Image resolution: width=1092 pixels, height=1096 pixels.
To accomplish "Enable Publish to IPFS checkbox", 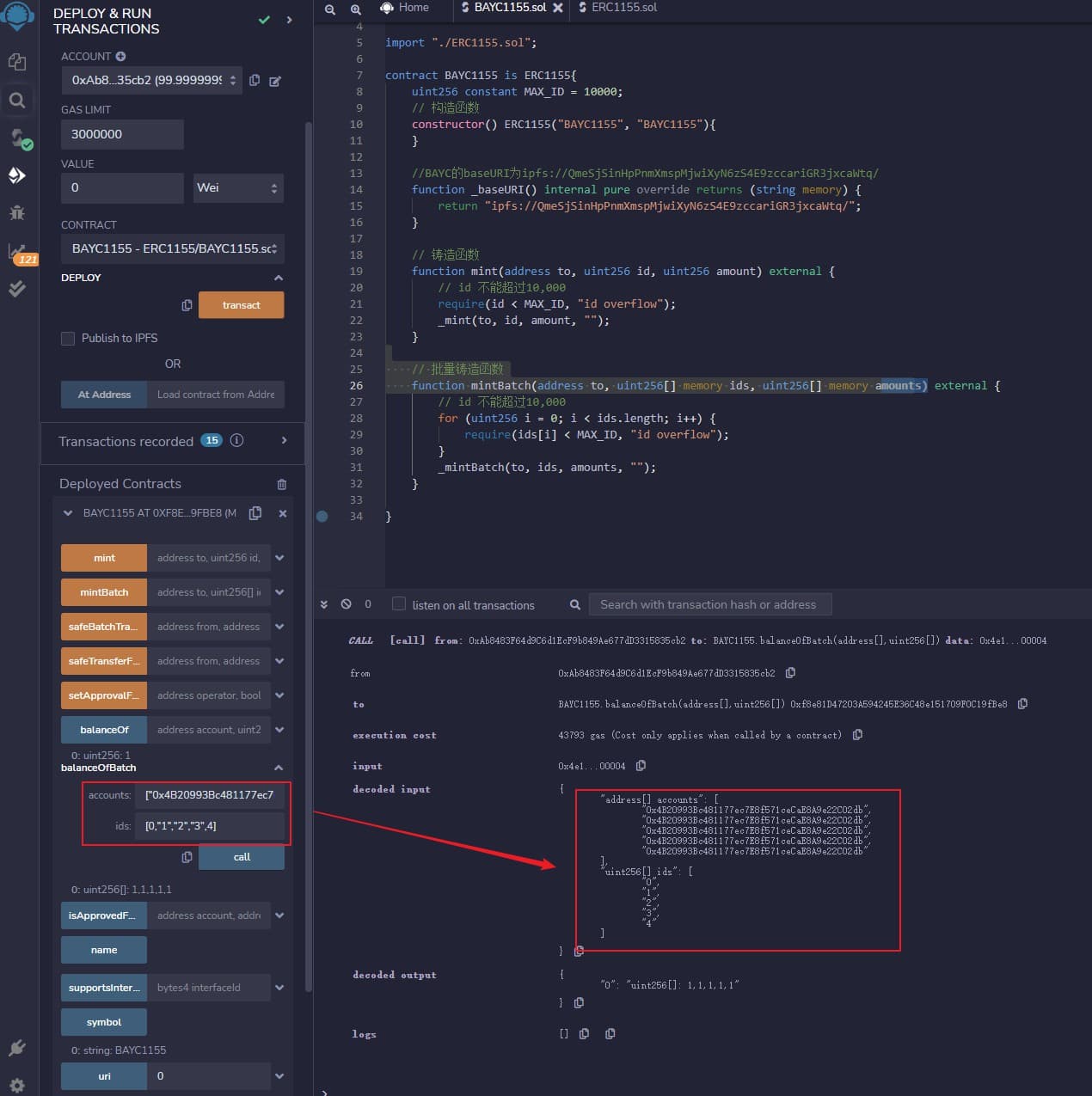I will pyautogui.click(x=68, y=339).
